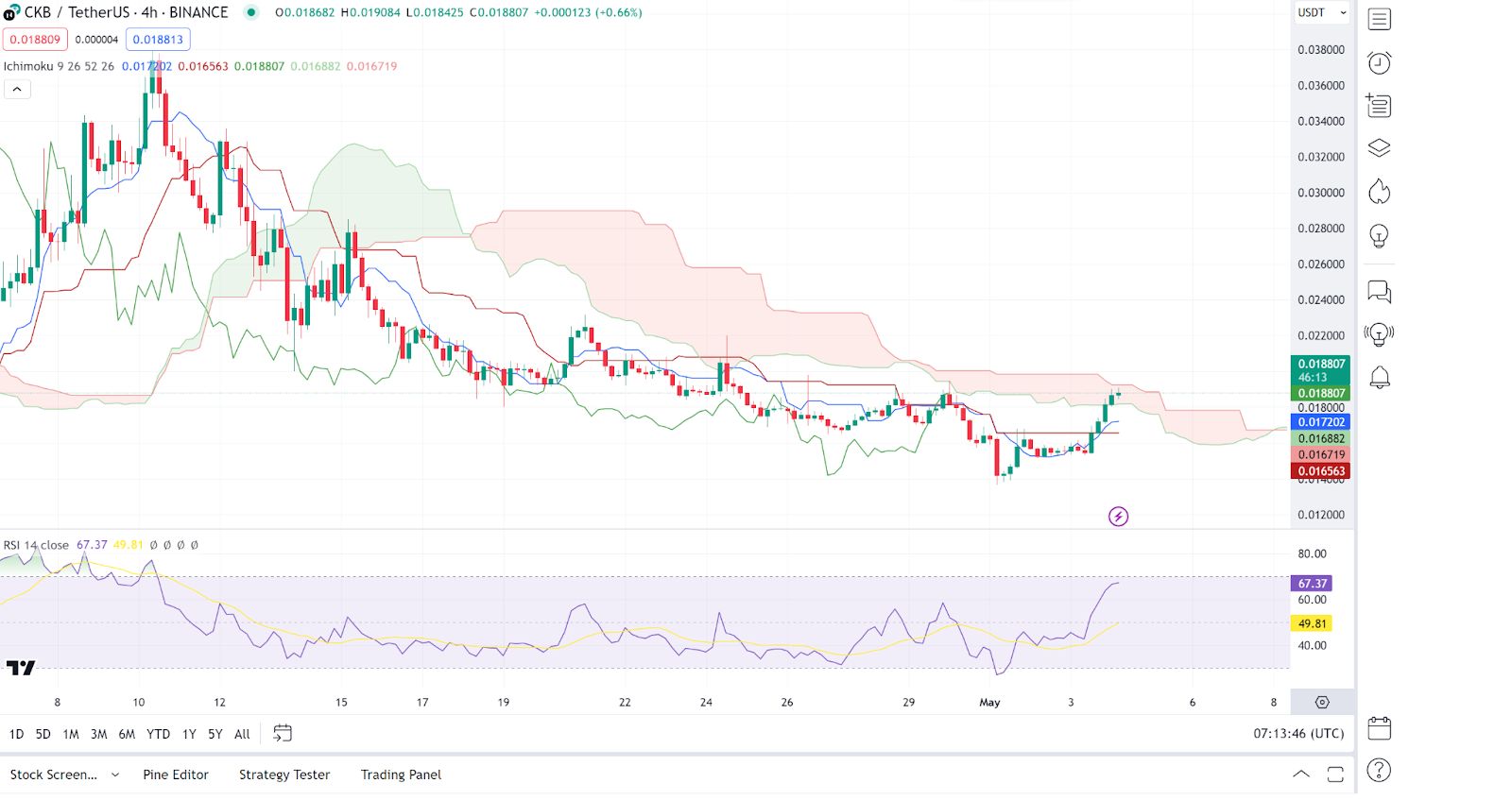Viewport: 1512px width, 800px height.
Task: Open the Help question mark icon
Action: [1380, 771]
